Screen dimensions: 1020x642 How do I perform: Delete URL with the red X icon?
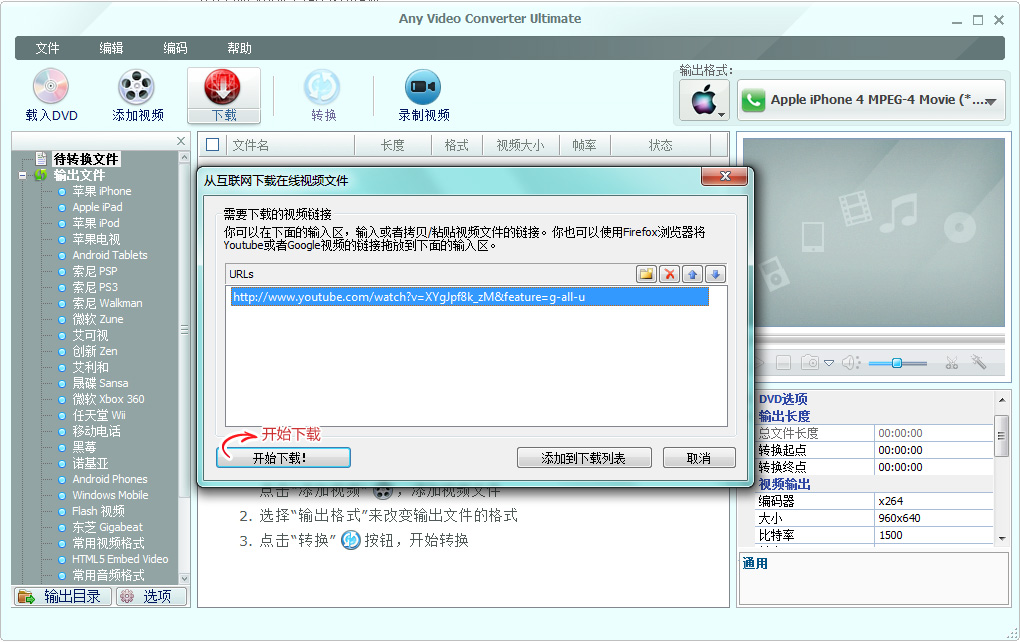click(669, 274)
